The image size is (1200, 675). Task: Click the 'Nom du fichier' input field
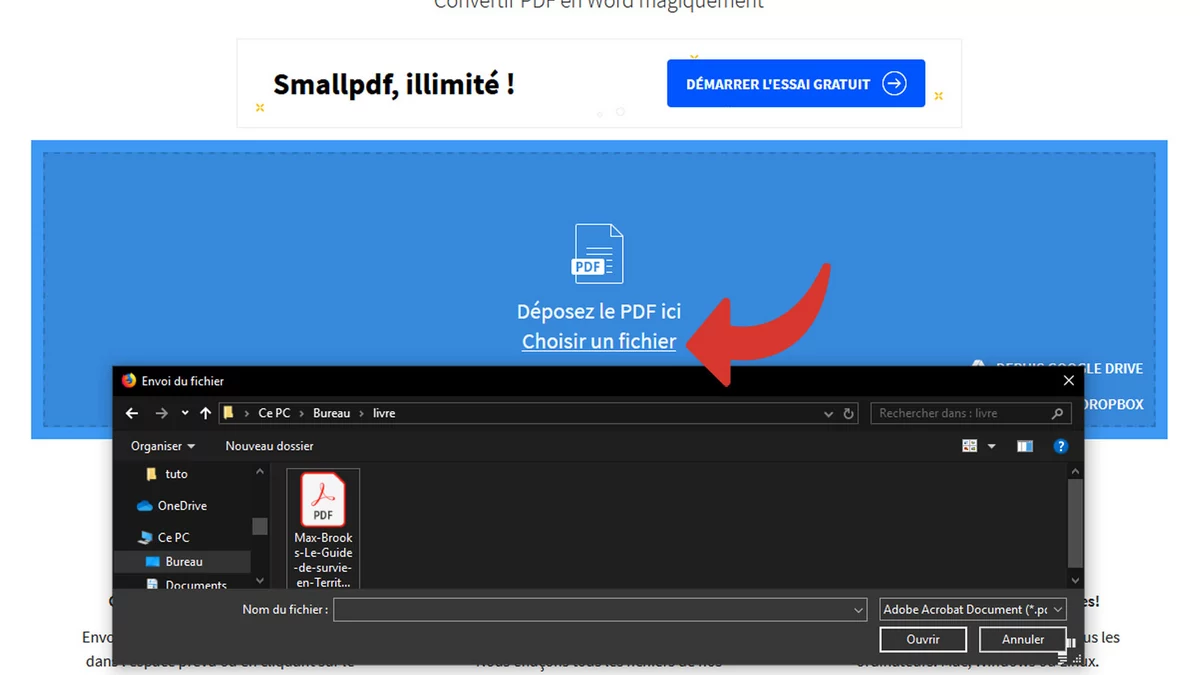click(x=600, y=609)
